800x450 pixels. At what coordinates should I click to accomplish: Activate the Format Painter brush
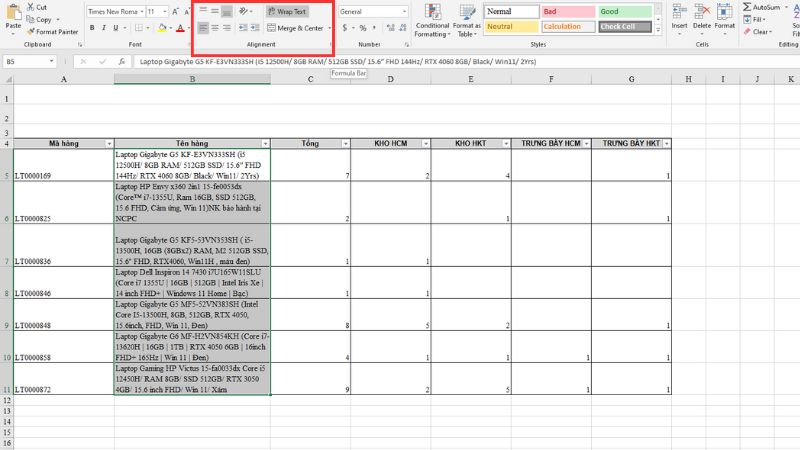[53, 32]
